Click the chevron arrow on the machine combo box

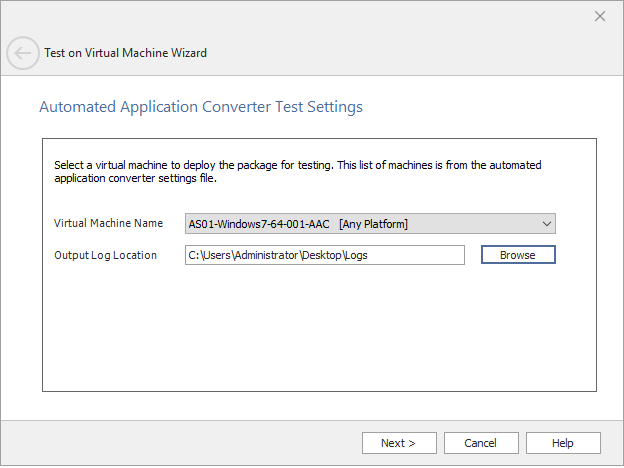pos(545,223)
